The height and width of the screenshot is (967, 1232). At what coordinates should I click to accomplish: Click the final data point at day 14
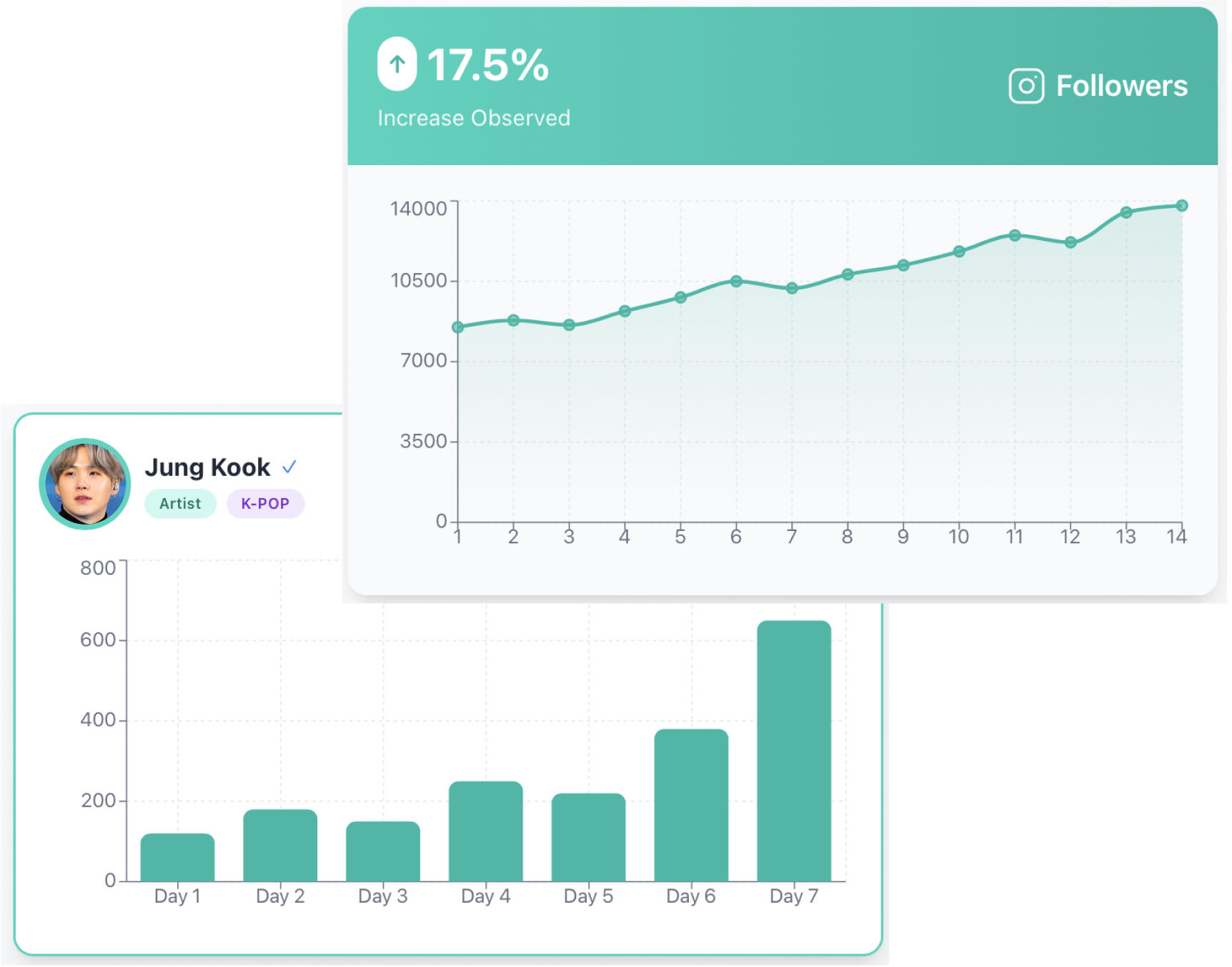pos(1181,206)
